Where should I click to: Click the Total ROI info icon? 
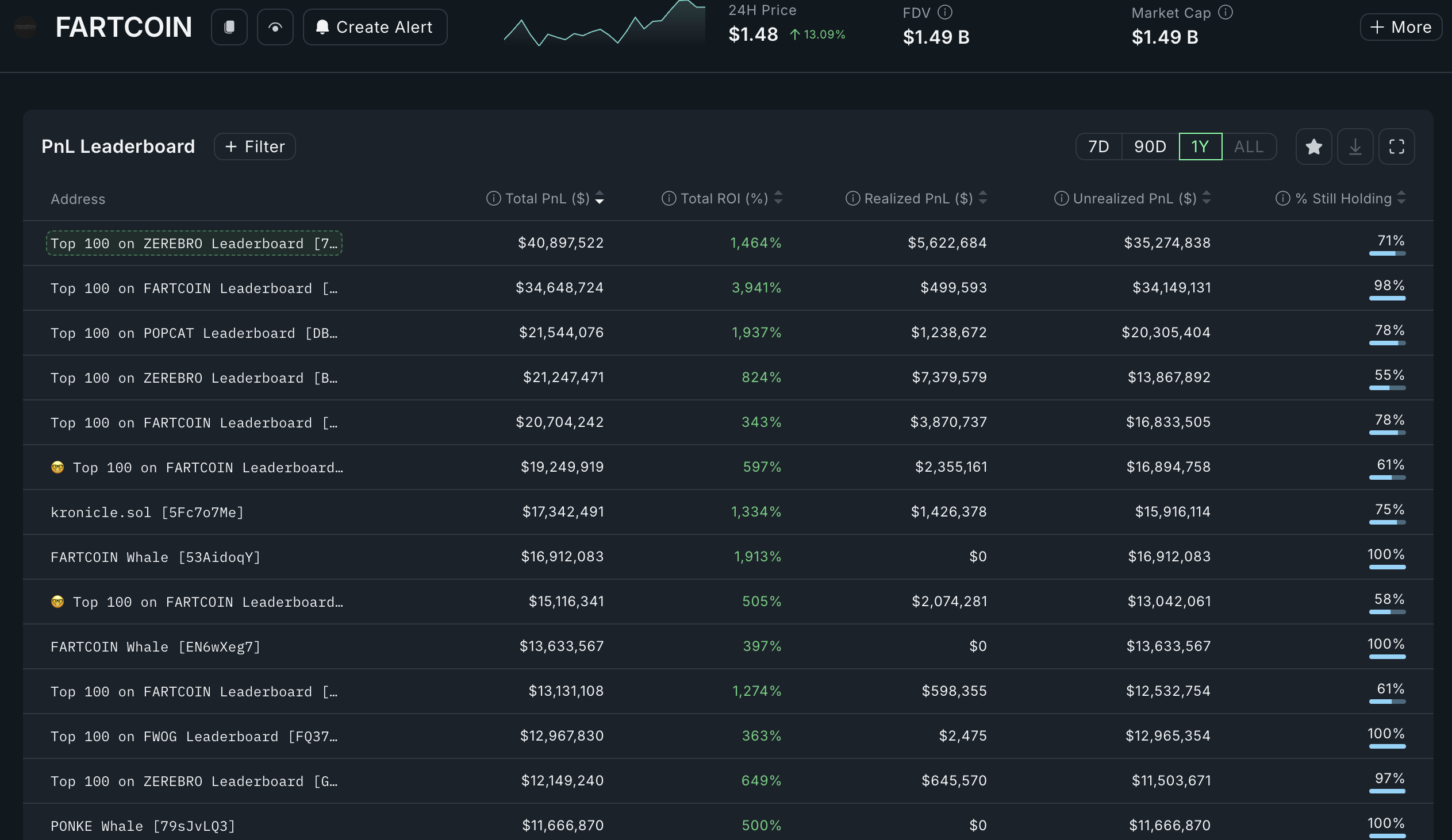click(x=669, y=199)
